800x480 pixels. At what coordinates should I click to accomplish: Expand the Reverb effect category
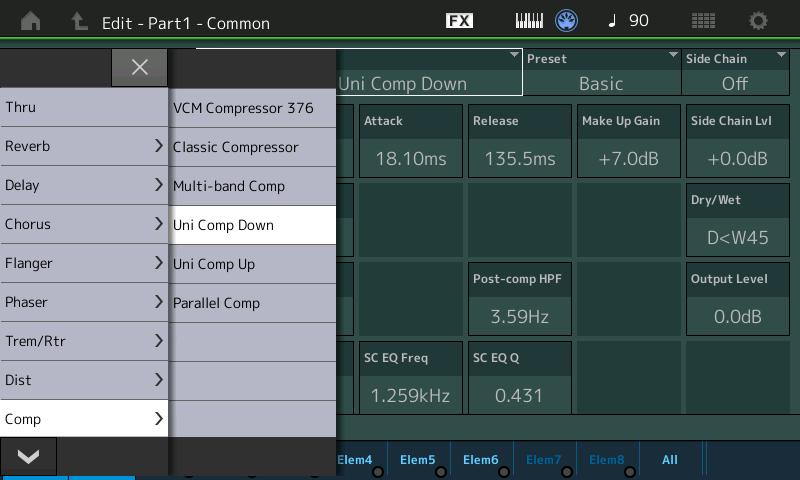[x=84, y=146]
